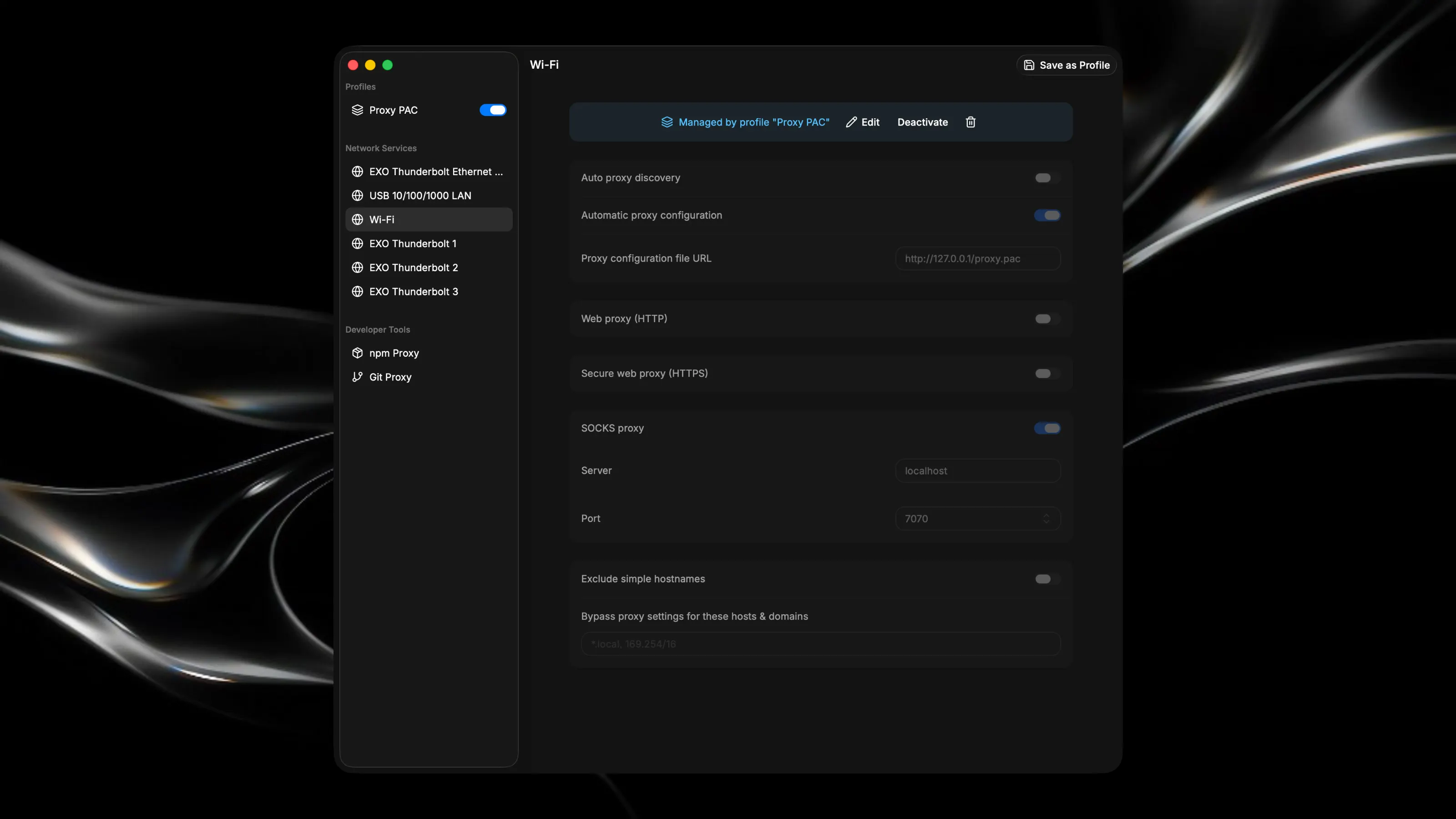This screenshot has height=819, width=1456.
Task: Click the Developer Tools section header
Action: click(378, 329)
